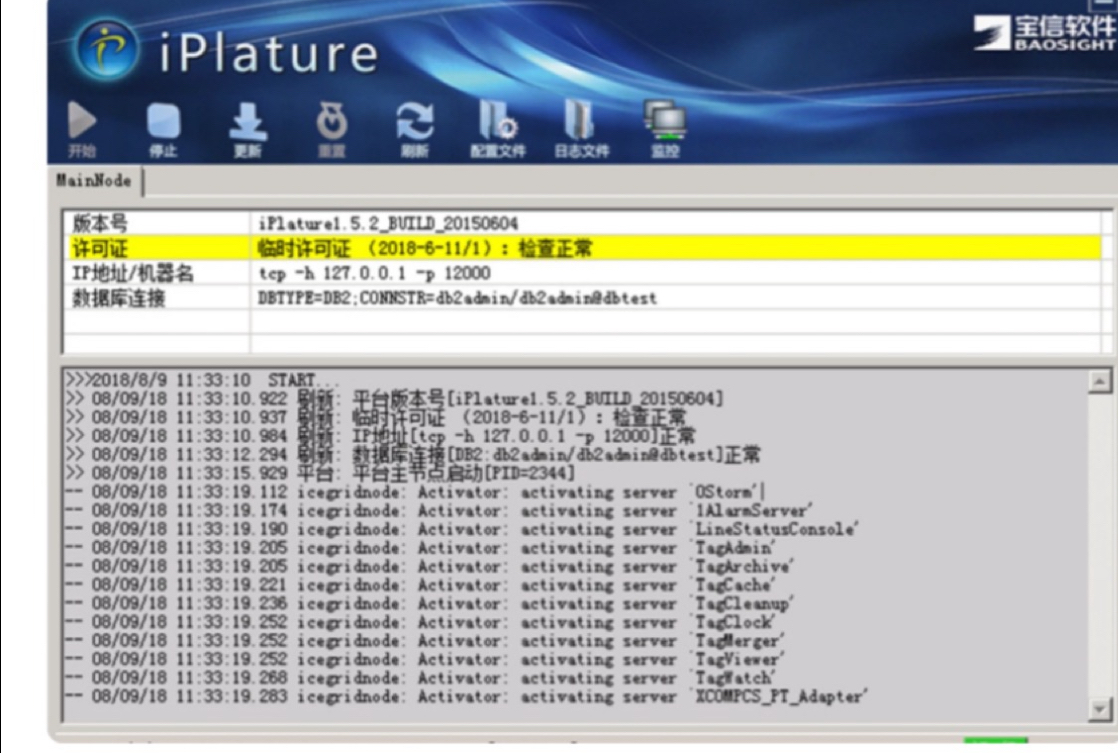1118x753 pixels.
Task: Click the log scrollbar down arrow
Action: click(x=1099, y=709)
